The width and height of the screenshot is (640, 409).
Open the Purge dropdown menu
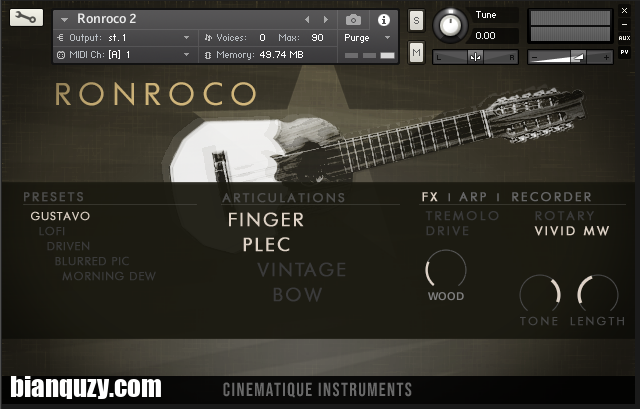[367, 38]
